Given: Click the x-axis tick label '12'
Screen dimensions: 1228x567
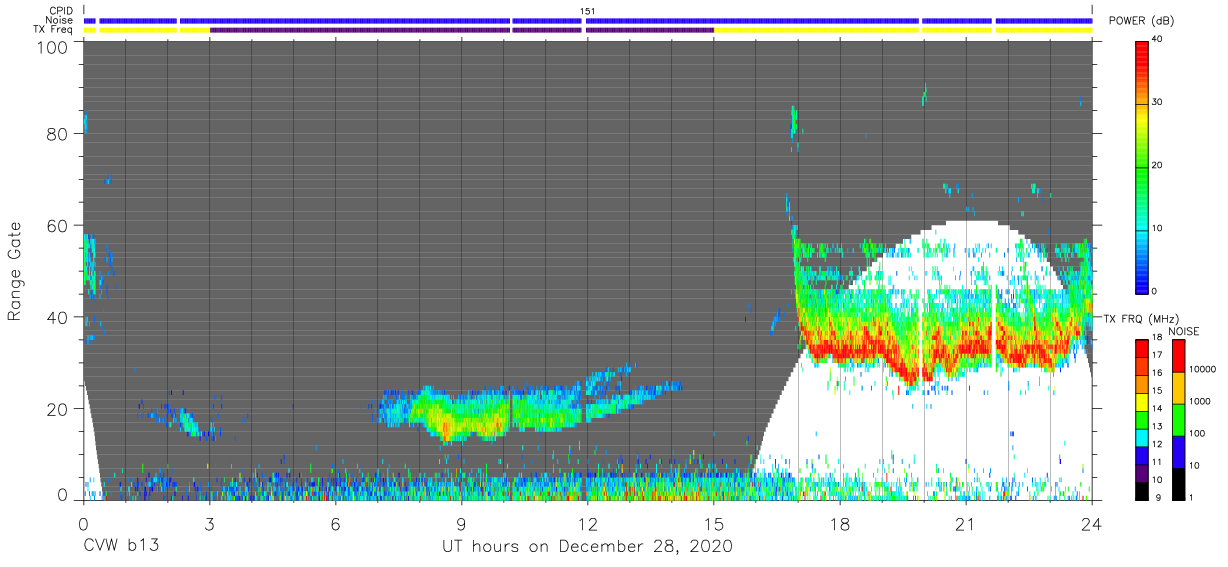Looking at the screenshot, I should click(x=587, y=523).
